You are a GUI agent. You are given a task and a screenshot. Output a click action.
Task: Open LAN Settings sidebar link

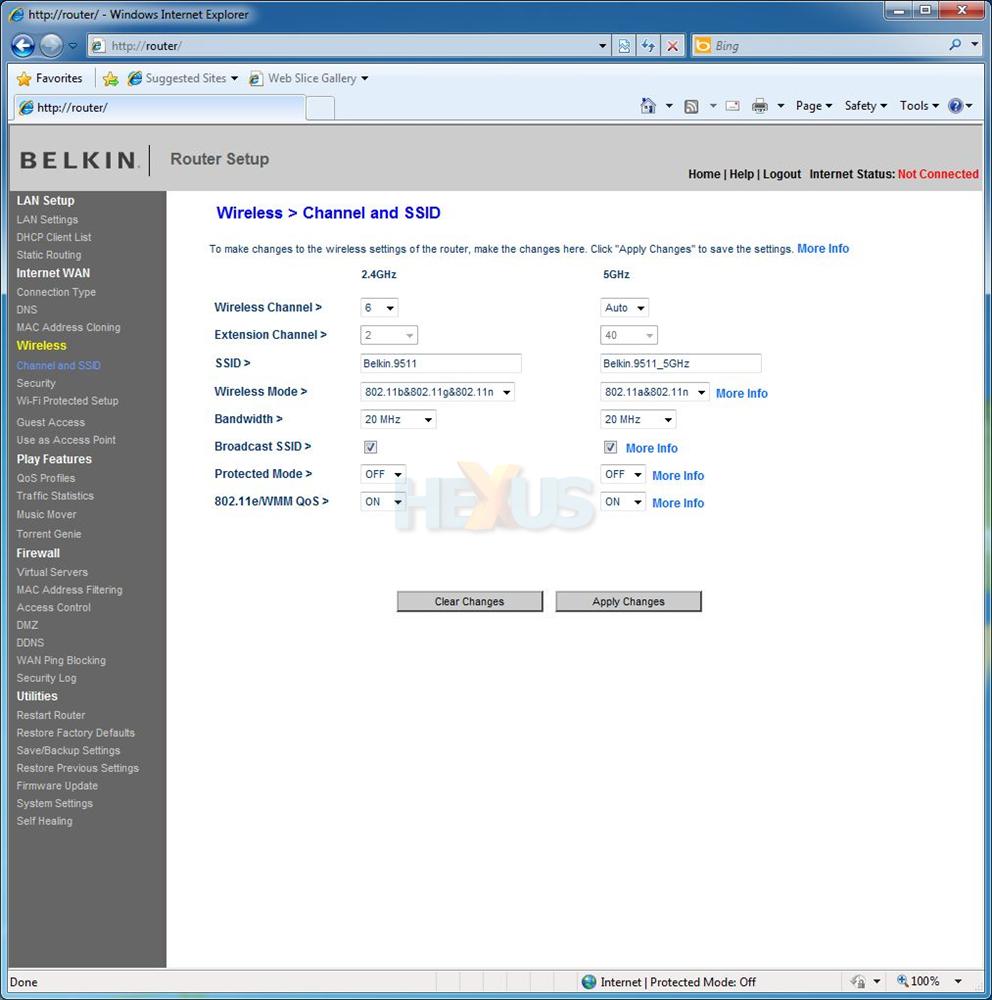(x=47, y=219)
